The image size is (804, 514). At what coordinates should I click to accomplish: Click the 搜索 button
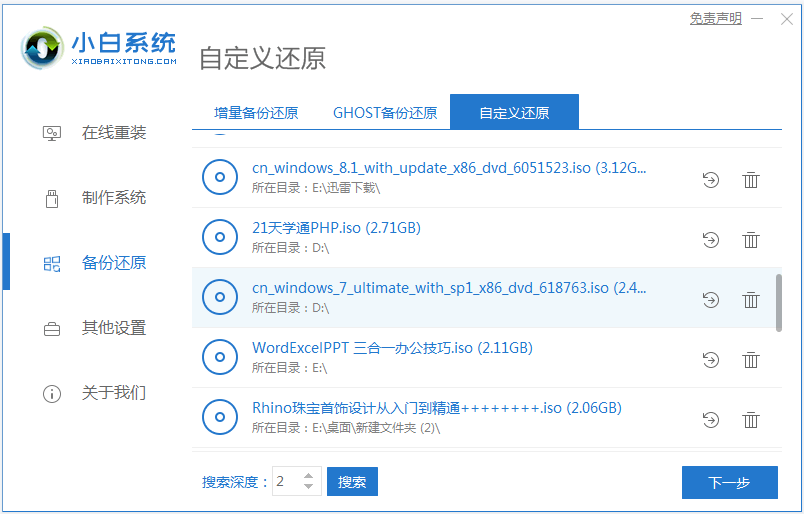[352, 481]
